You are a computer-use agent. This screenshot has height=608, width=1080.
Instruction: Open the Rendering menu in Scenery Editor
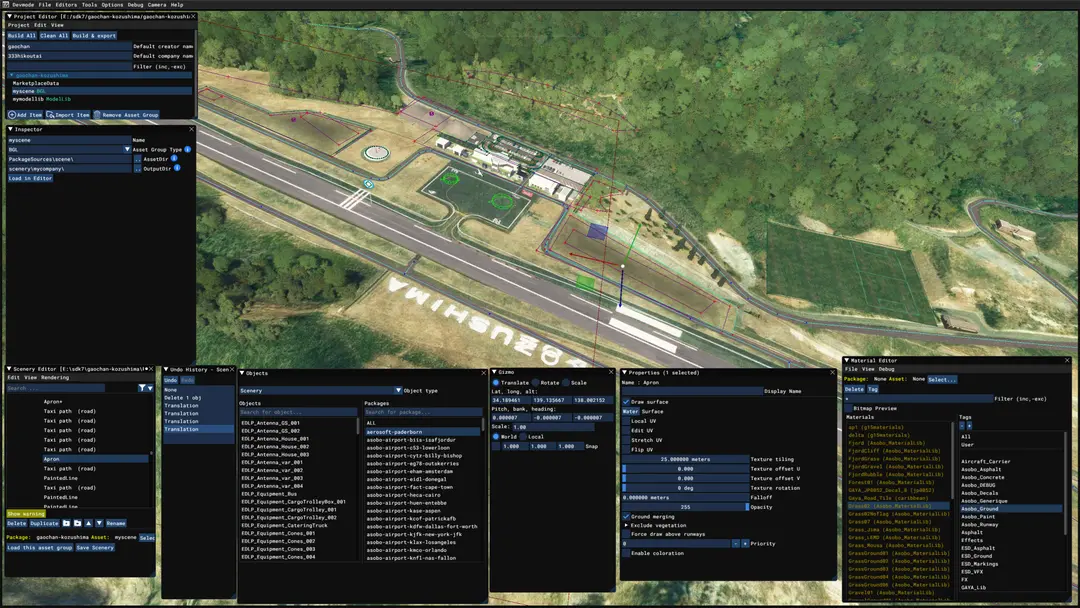(x=55, y=377)
